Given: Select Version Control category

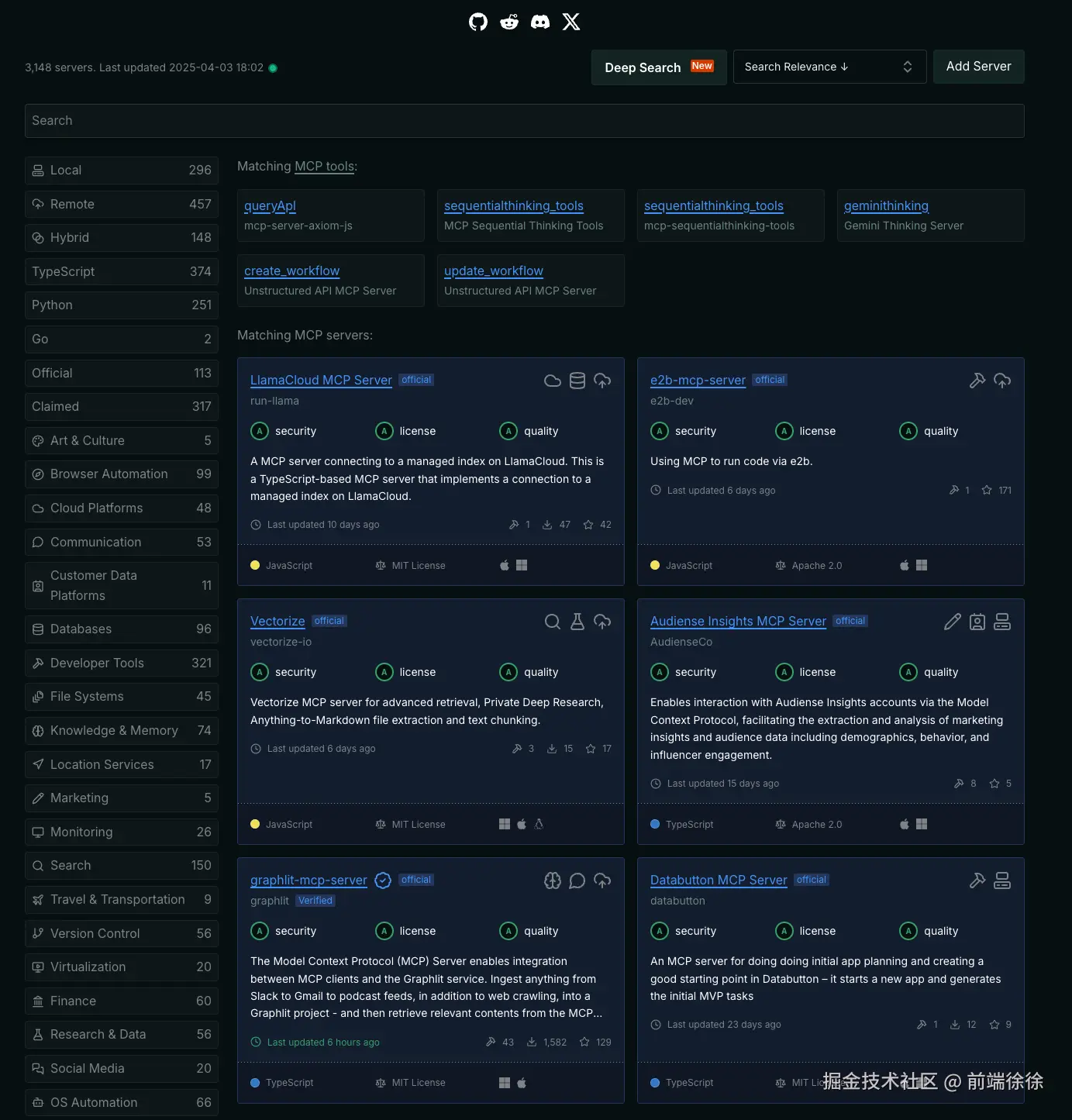Looking at the screenshot, I should [122, 934].
